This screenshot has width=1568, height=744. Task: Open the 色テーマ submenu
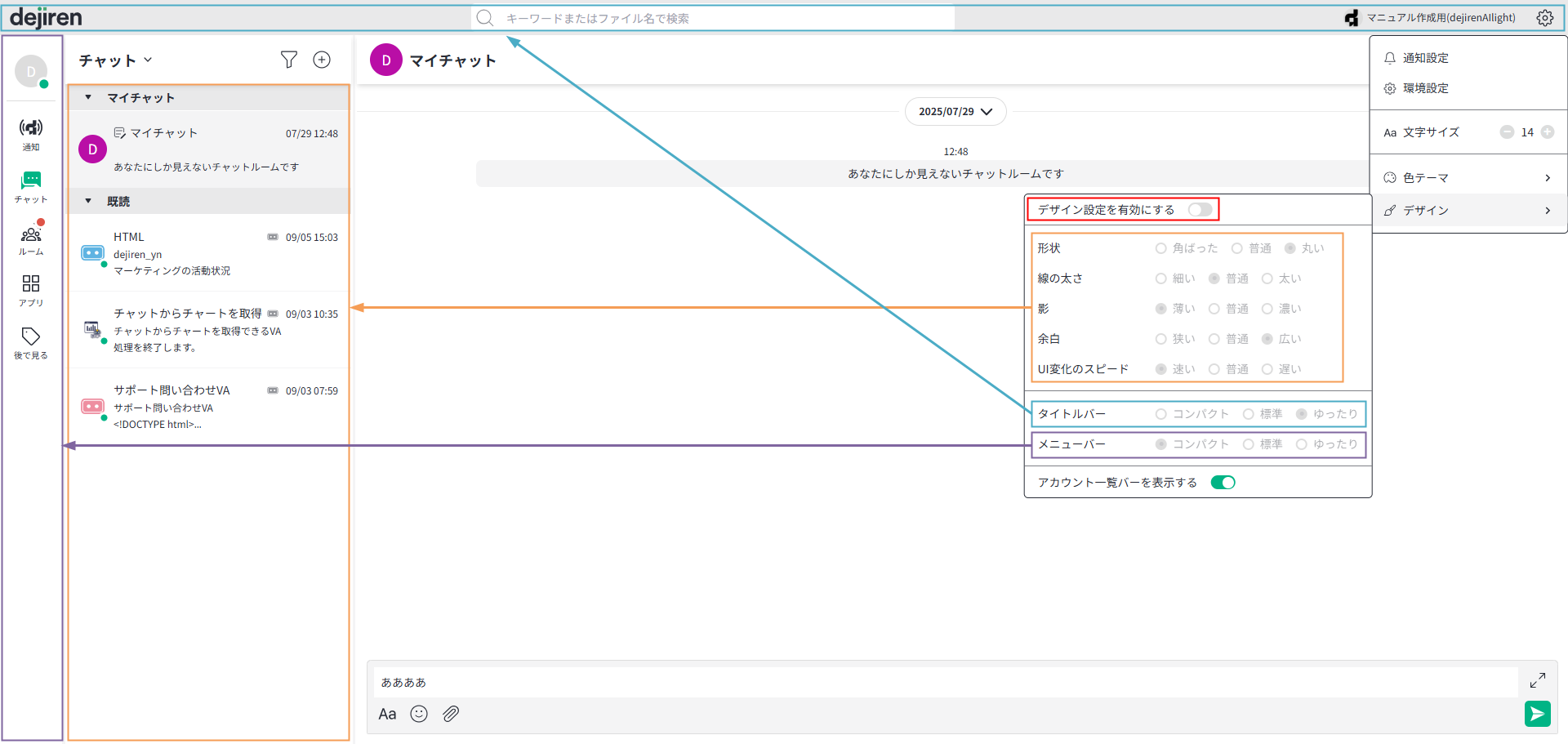coord(1468,178)
